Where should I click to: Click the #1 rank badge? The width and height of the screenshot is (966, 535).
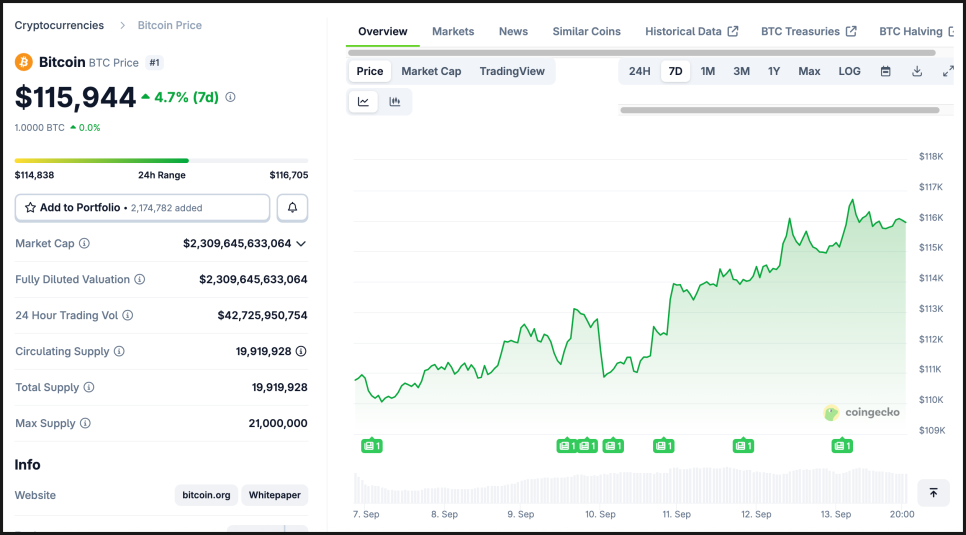coord(154,62)
